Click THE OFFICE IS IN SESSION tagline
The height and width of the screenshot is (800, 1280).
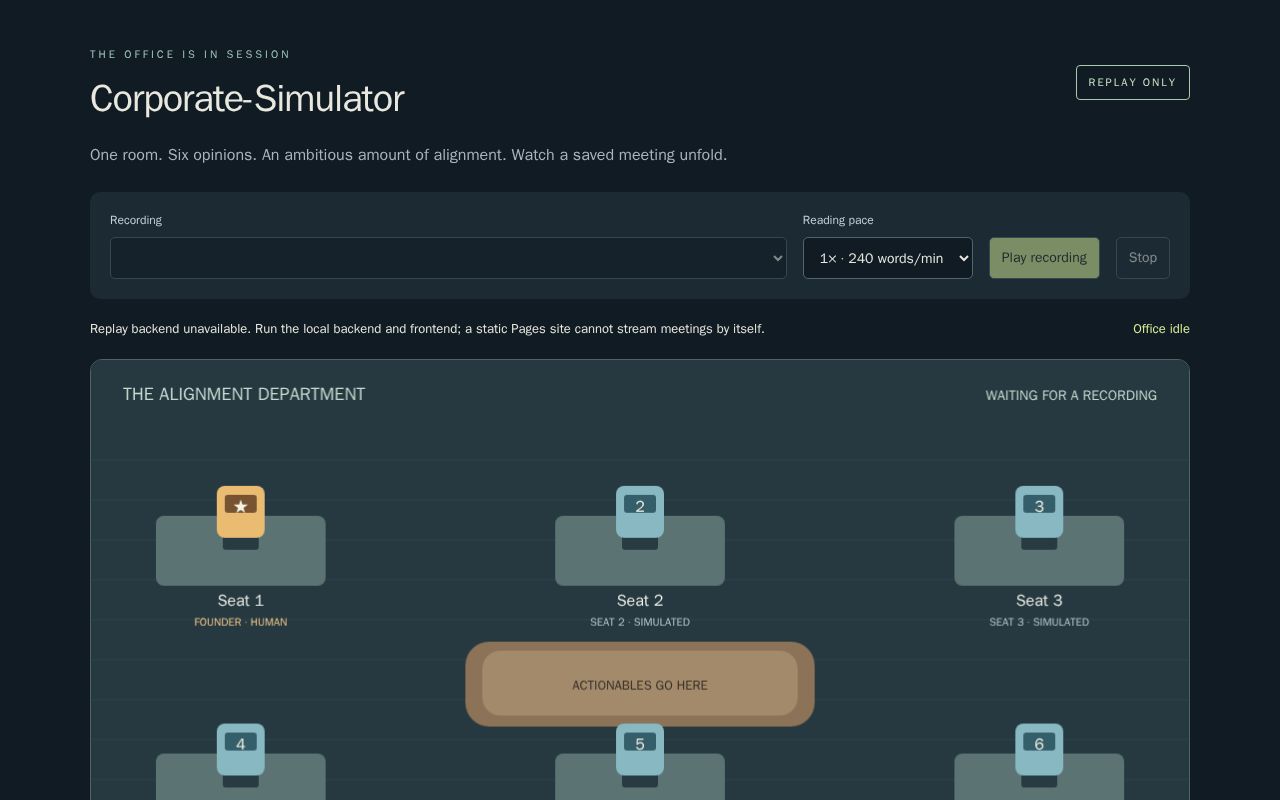(190, 54)
